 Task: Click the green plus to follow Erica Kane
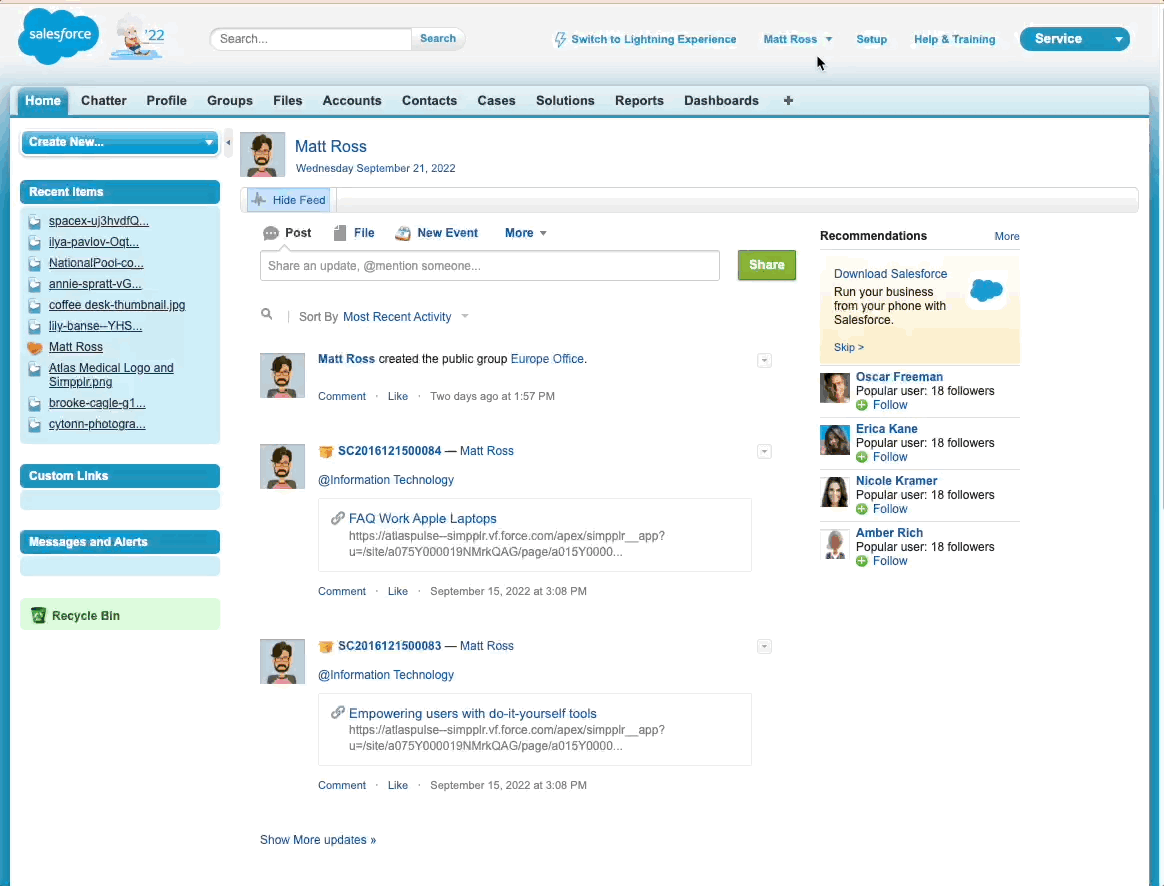(862, 457)
